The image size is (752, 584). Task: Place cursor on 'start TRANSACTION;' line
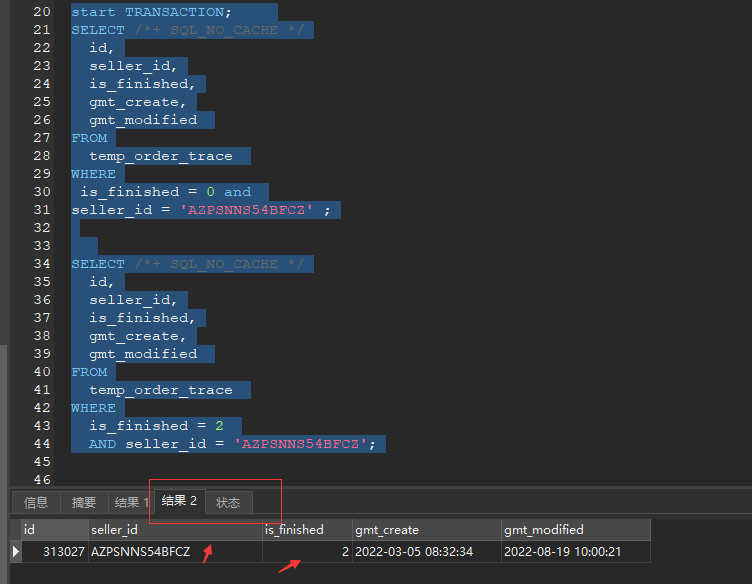pyautogui.click(x=150, y=12)
